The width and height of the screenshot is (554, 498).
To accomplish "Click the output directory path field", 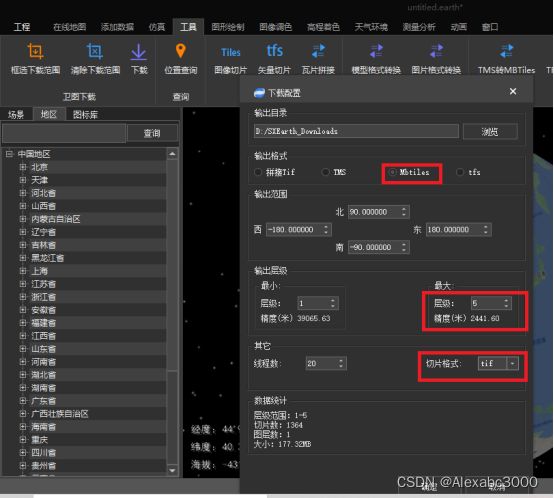I will coord(356,131).
